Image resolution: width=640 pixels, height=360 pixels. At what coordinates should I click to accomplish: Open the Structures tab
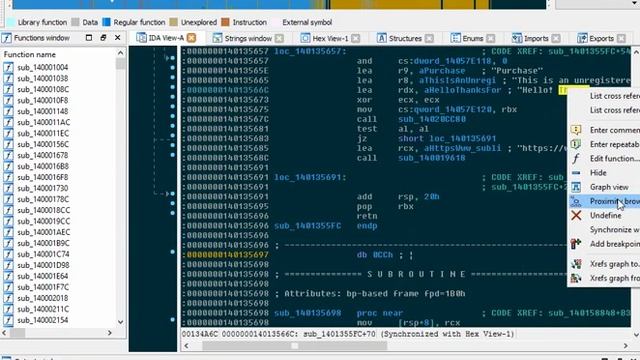tap(405, 38)
